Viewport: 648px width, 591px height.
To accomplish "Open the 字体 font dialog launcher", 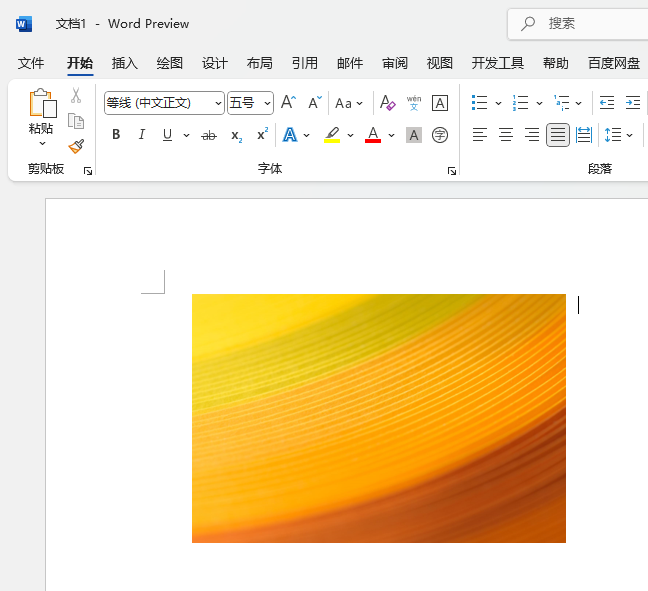I will click(x=452, y=171).
